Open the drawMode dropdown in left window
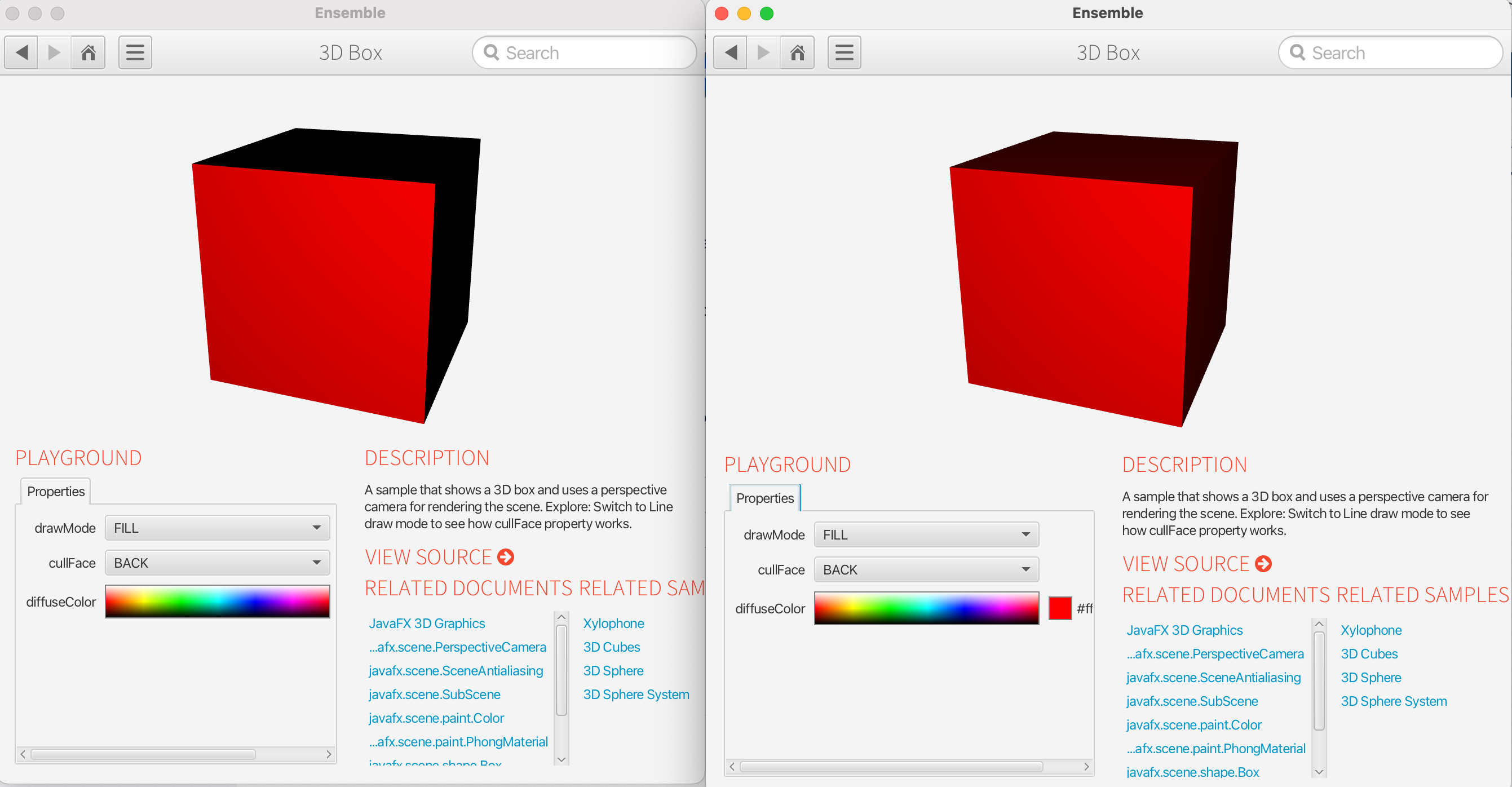The width and height of the screenshot is (1512, 787). point(217,528)
